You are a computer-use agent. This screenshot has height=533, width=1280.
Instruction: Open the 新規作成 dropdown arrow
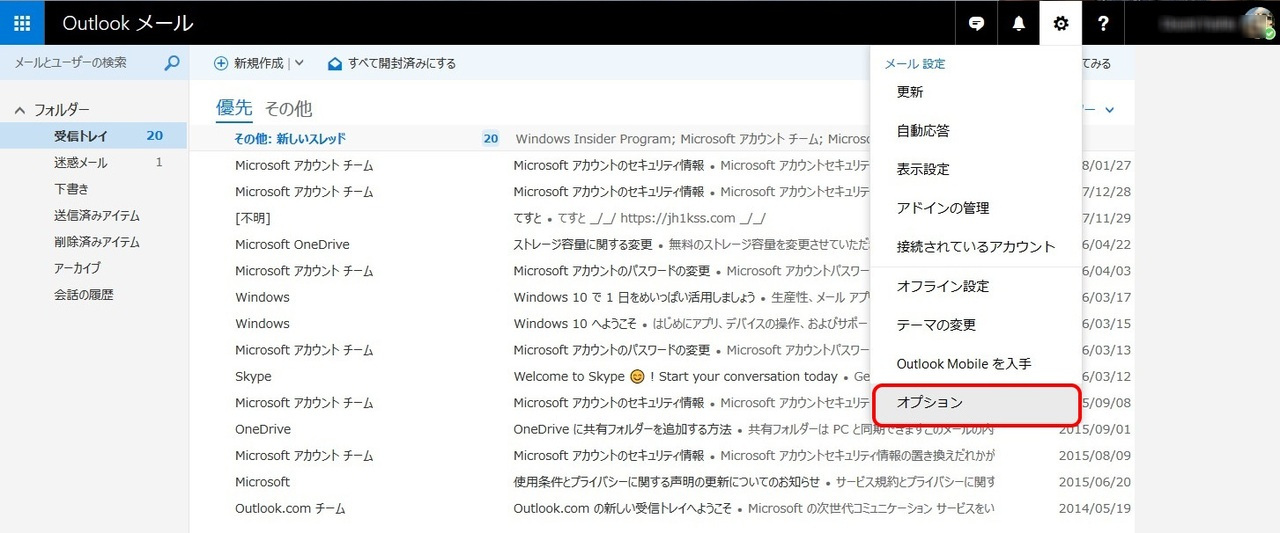(299, 63)
